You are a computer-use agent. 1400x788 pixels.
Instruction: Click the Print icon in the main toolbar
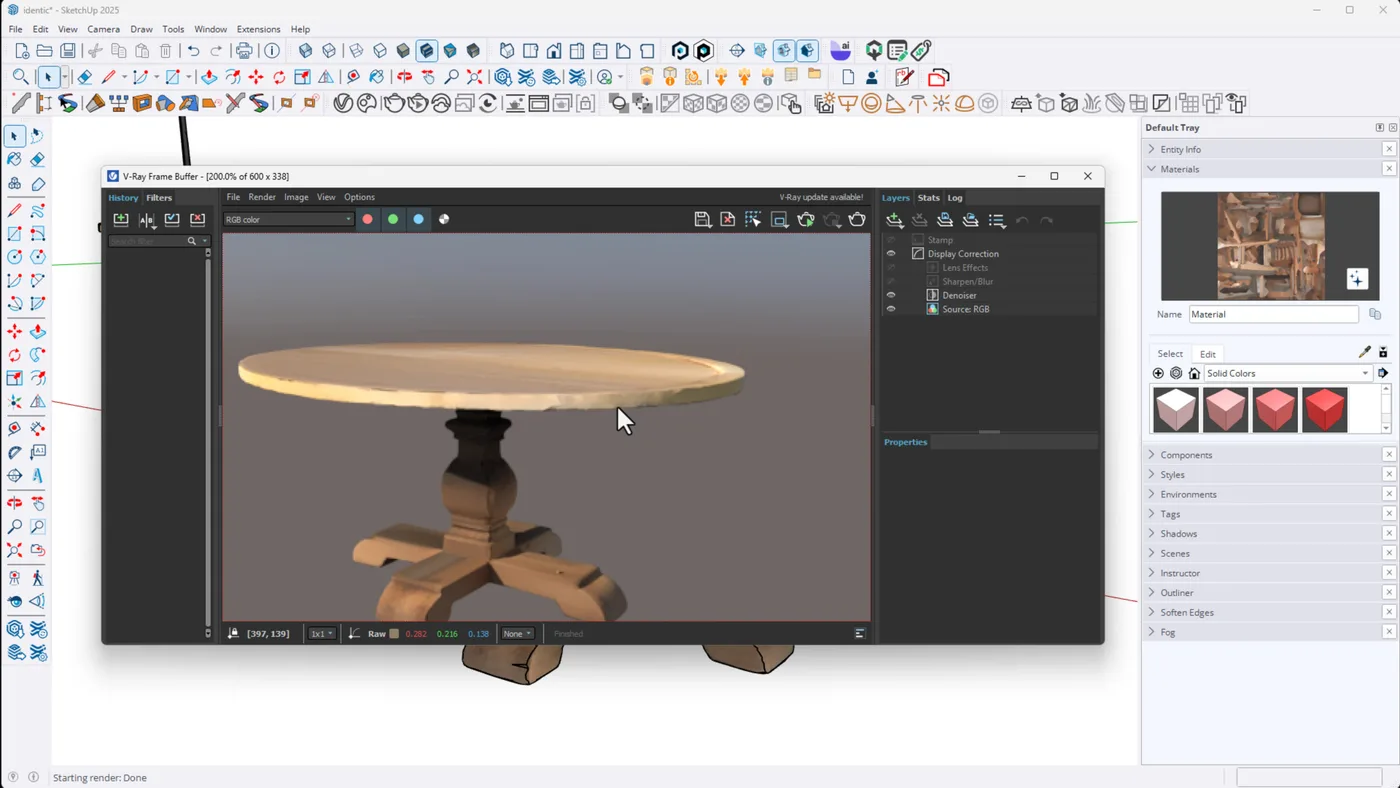244,51
